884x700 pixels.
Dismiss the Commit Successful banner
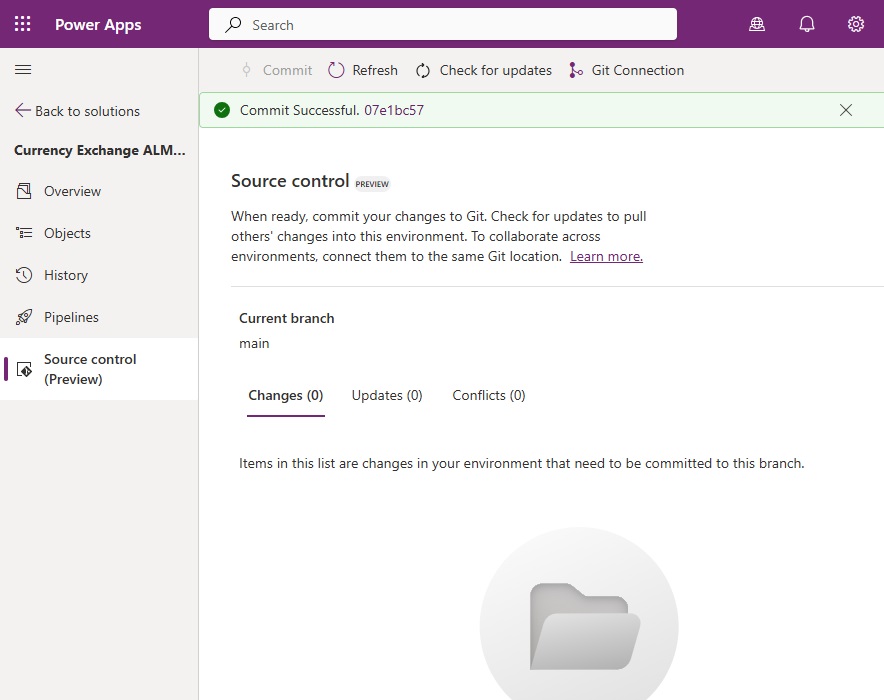846,110
